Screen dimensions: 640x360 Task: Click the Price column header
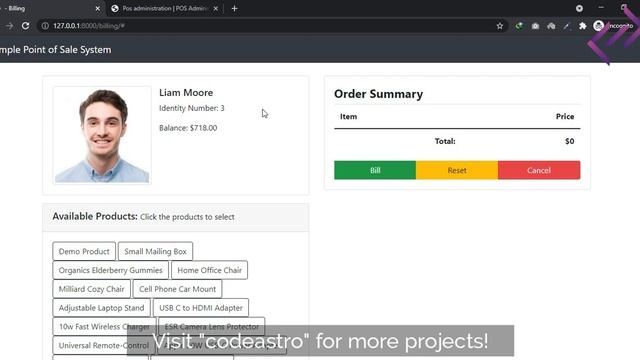pyautogui.click(x=565, y=116)
